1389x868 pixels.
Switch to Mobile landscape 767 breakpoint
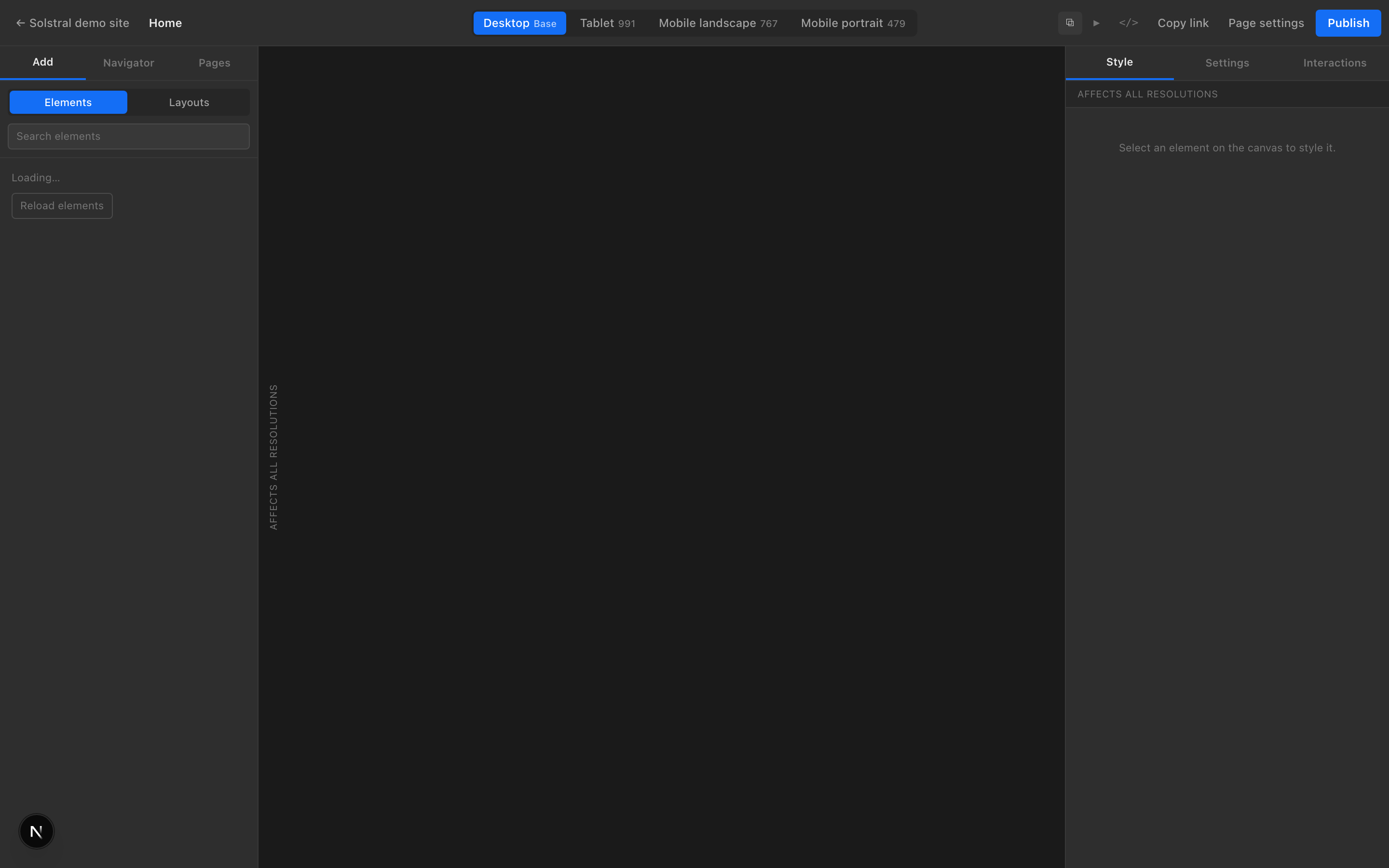click(x=718, y=23)
